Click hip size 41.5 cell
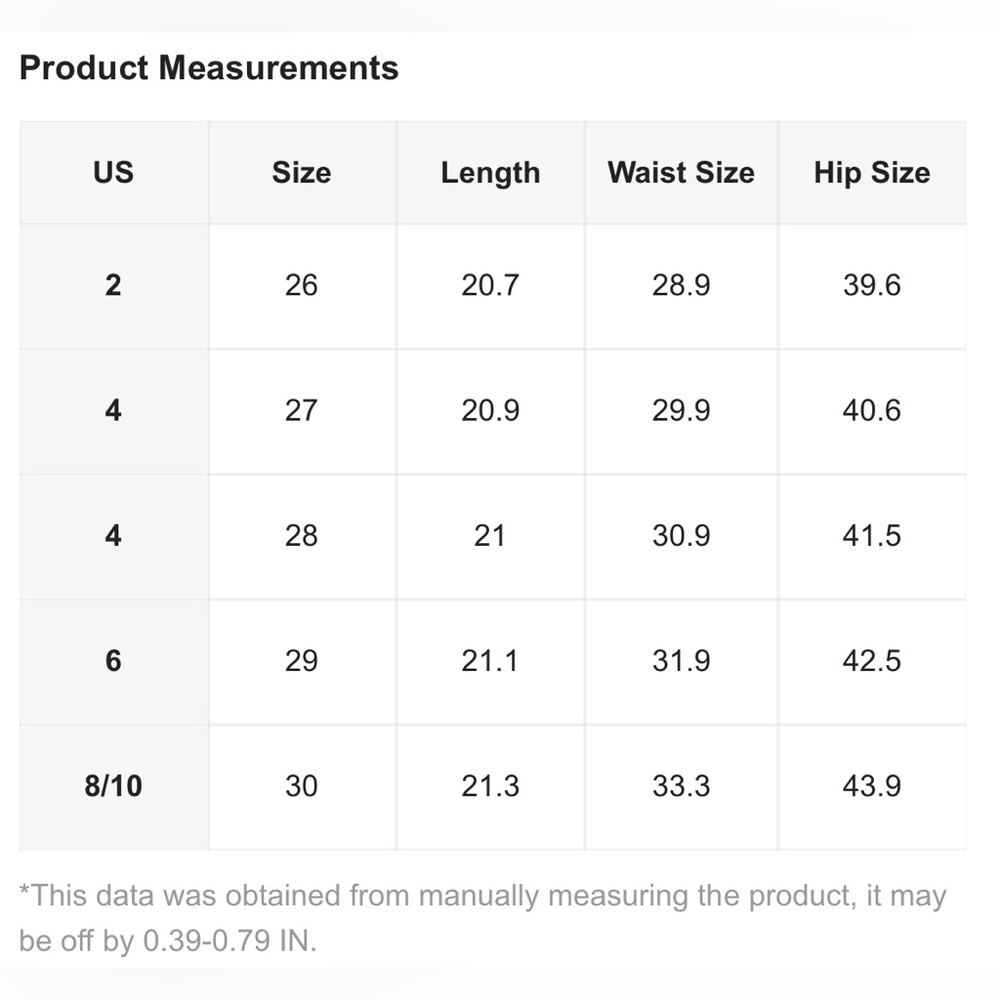1000x1000 pixels. click(x=872, y=536)
